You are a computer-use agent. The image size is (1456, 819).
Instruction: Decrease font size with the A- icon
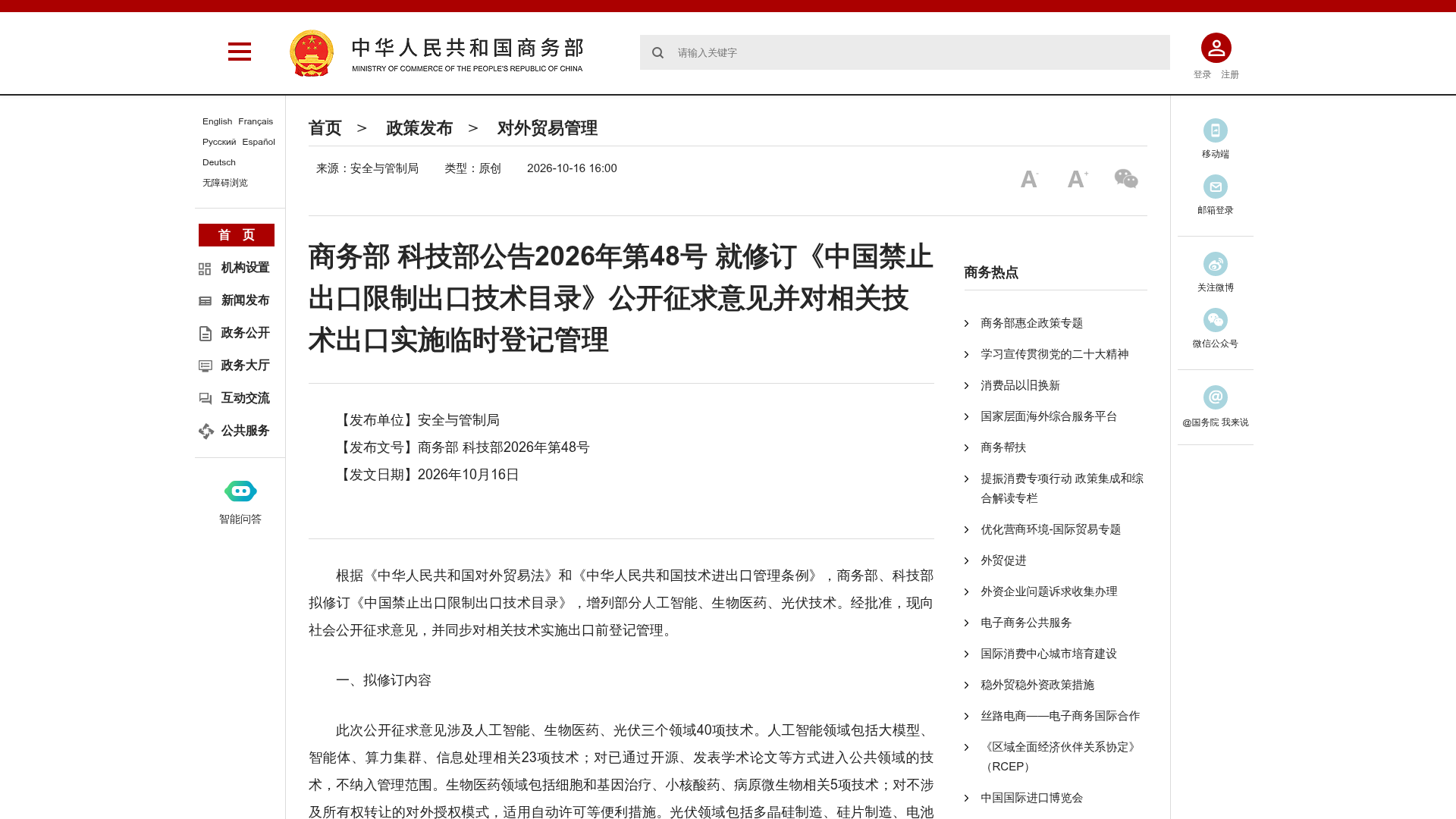1029,179
